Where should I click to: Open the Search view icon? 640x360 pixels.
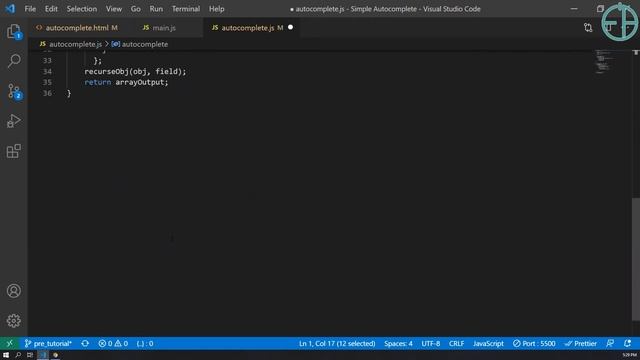(13, 61)
